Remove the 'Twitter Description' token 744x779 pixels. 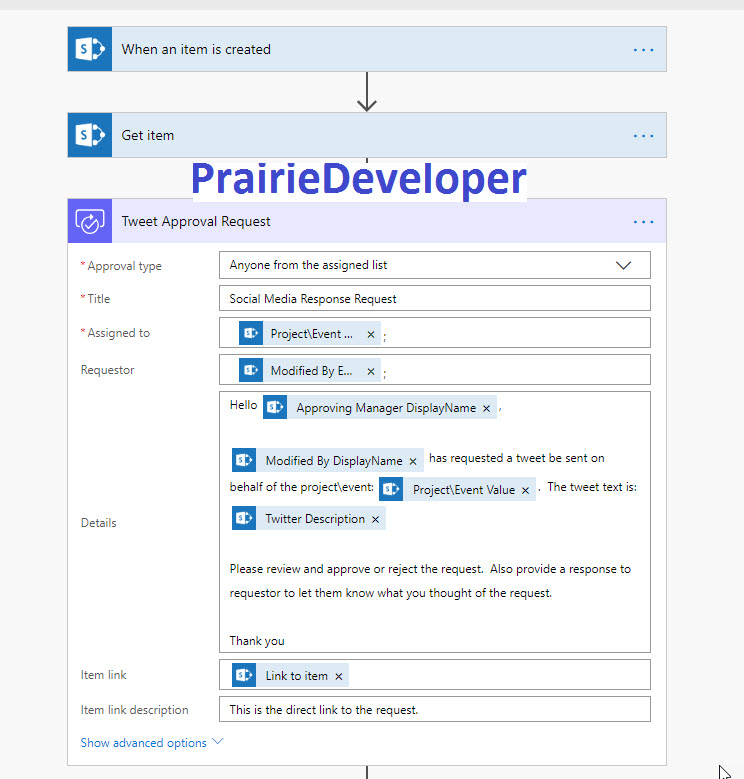pyautogui.click(x=375, y=520)
